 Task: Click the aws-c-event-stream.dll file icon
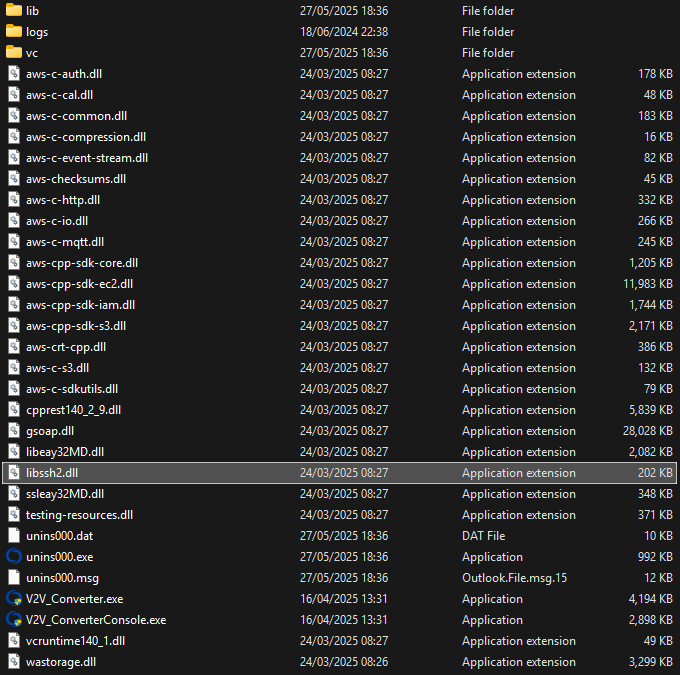click(14, 157)
